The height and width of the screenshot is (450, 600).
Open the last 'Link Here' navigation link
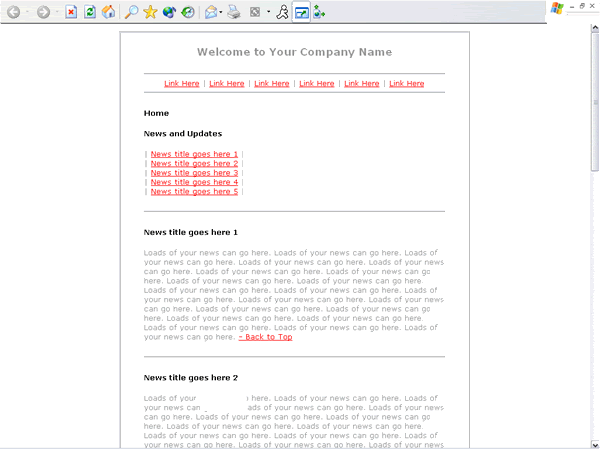[x=406, y=84]
